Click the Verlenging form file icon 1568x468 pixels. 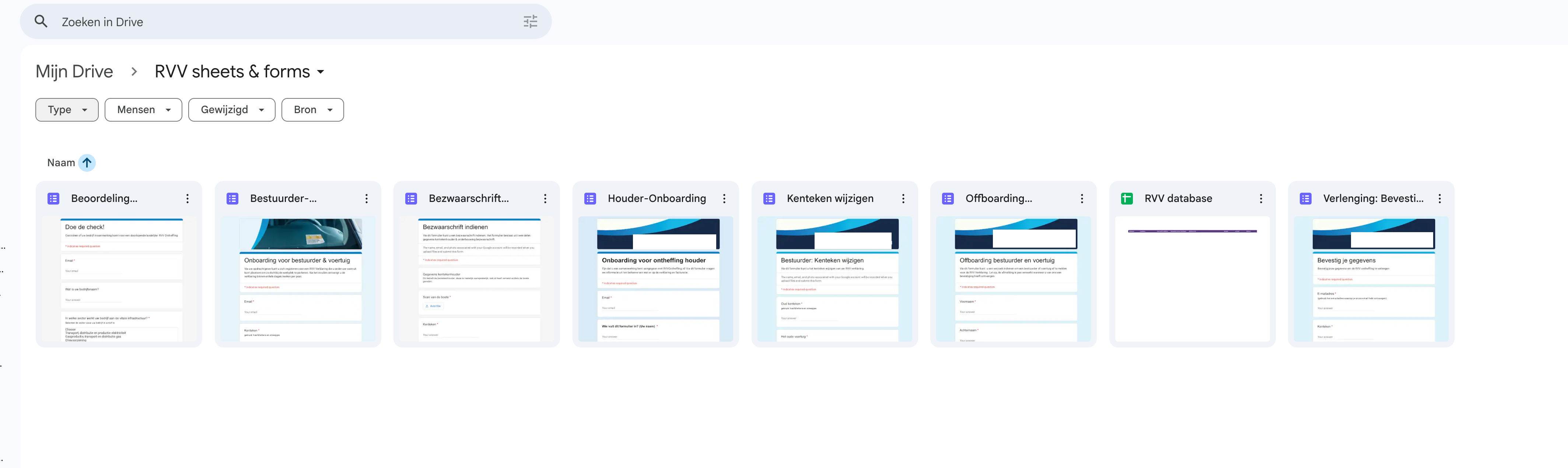pyautogui.click(x=1306, y=199)
